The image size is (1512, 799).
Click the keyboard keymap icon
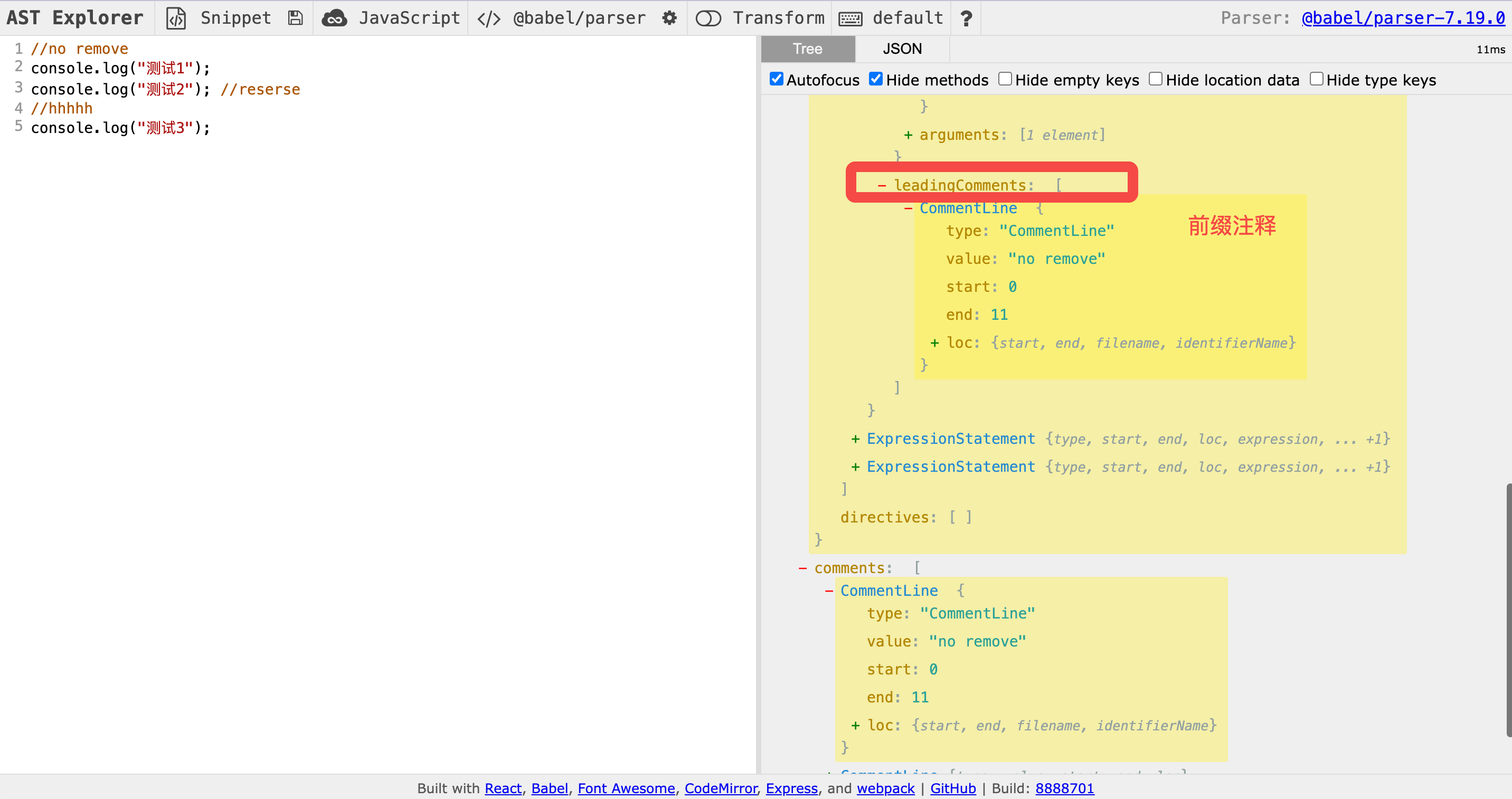[850, 18]
